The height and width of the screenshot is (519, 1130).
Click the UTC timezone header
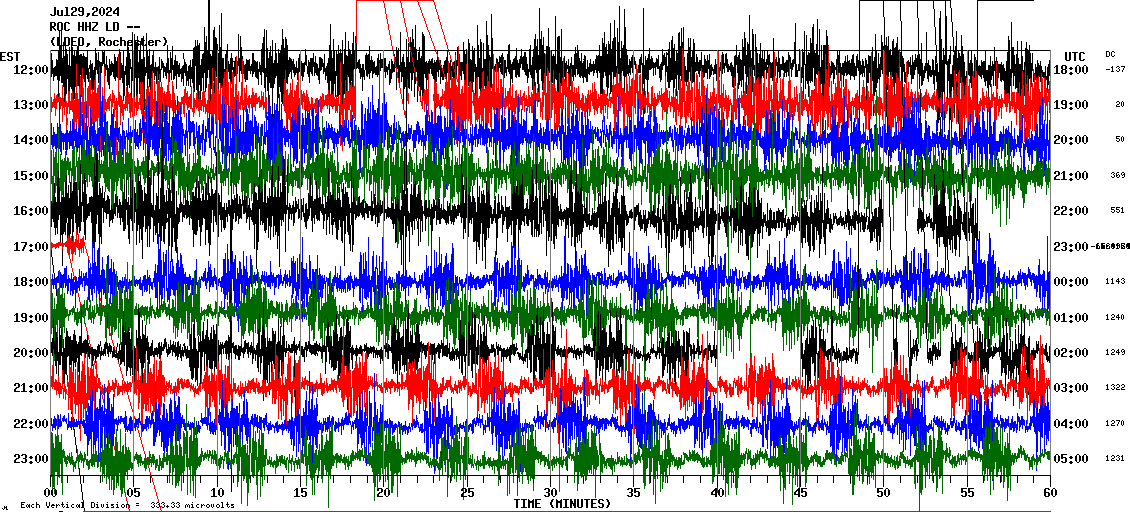pos(1075,56)
